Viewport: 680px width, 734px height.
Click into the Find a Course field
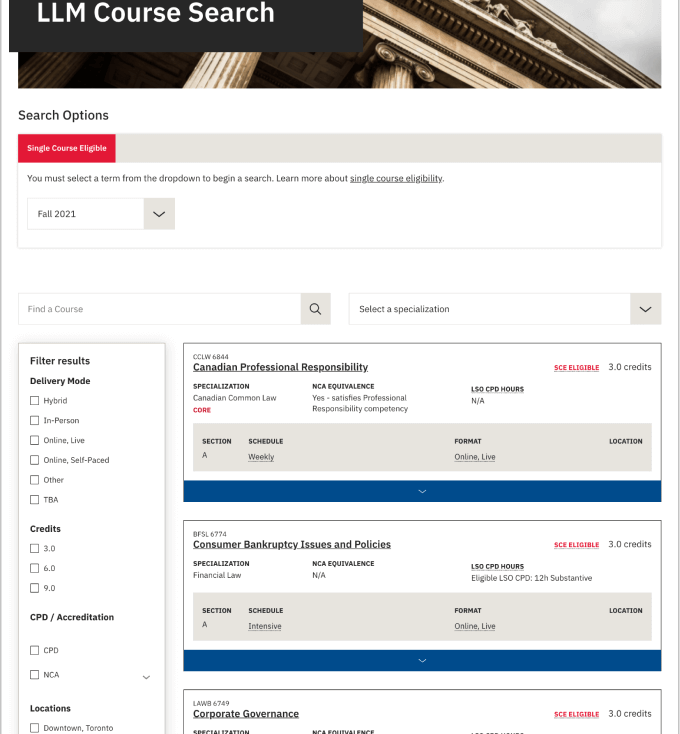(160, 309)
